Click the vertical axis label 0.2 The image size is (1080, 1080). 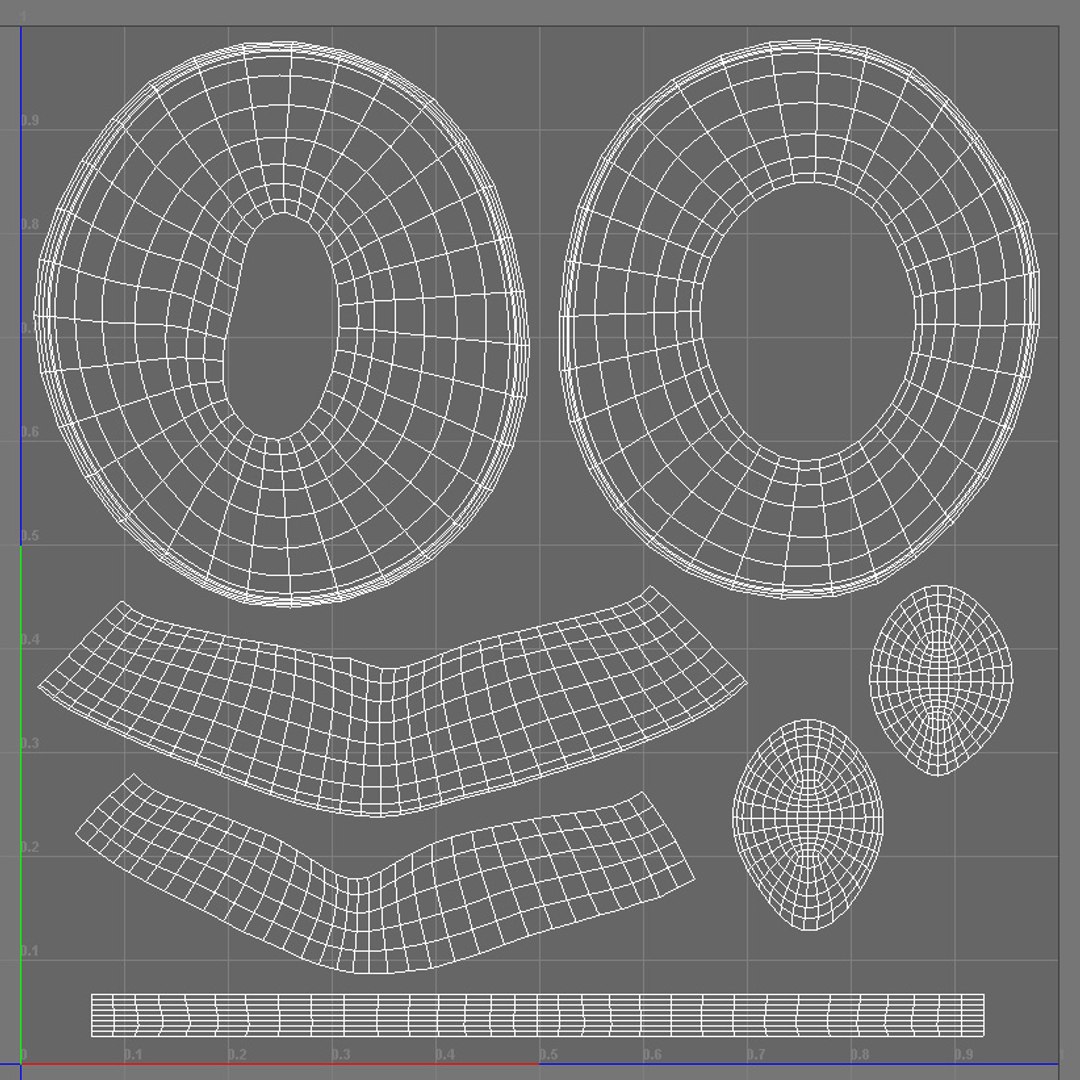tap(30, 847)
